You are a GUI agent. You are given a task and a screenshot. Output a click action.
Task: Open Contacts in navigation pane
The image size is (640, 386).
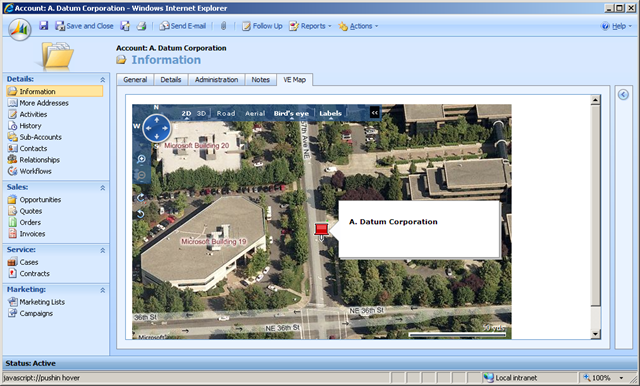(x=27, y=149)
